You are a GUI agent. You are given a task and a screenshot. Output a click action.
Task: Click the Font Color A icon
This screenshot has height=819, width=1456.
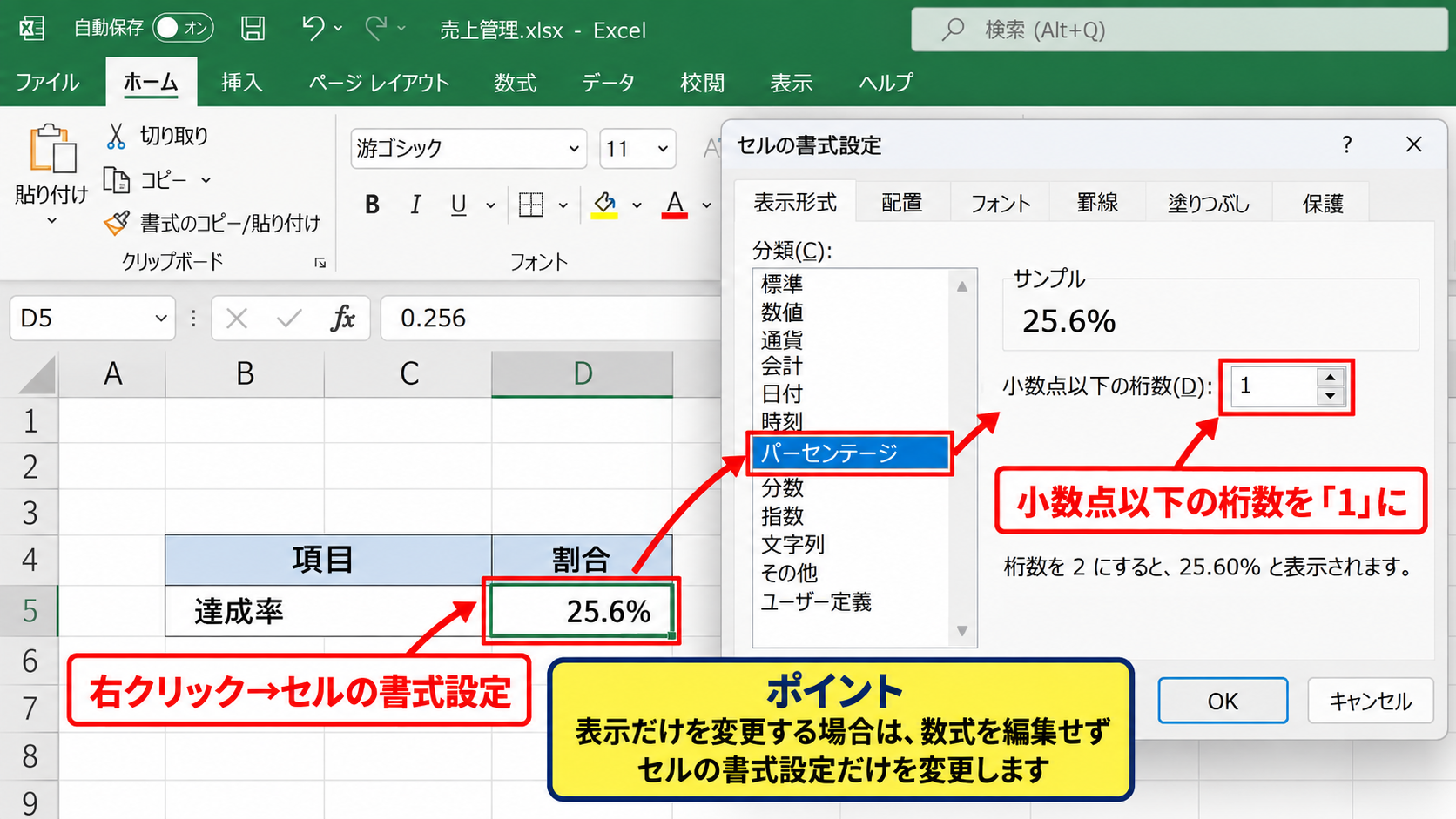(x=674, y=205)
